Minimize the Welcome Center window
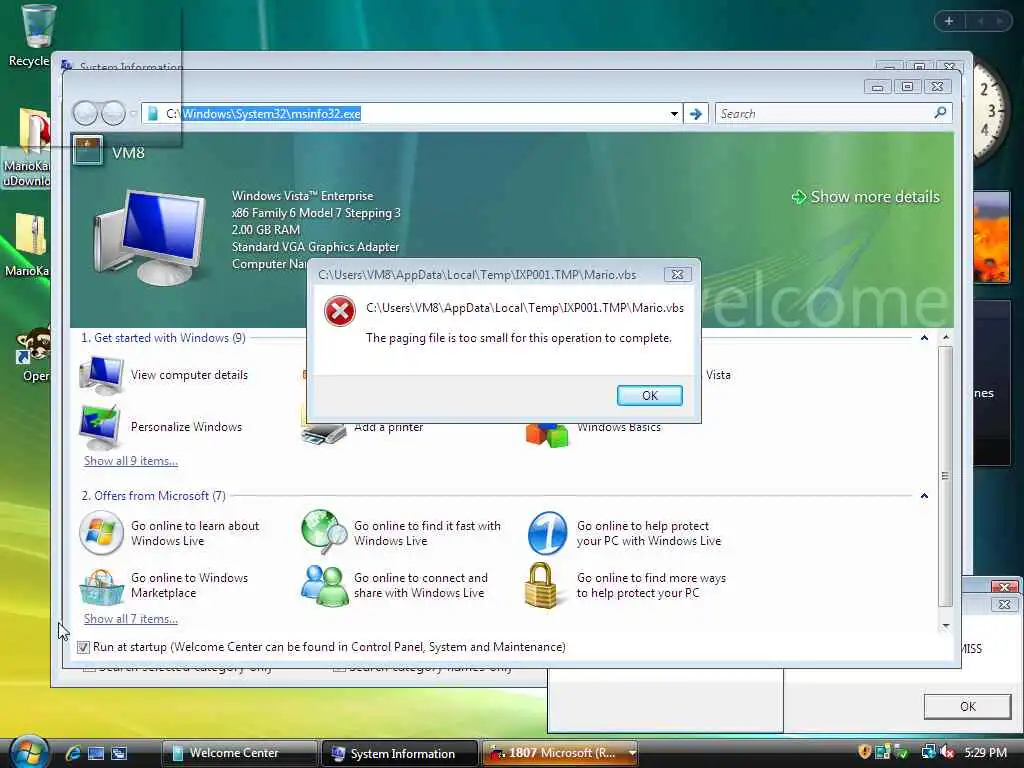The width and height of the screenshot is (1024, 768). (x=877, y=87)
